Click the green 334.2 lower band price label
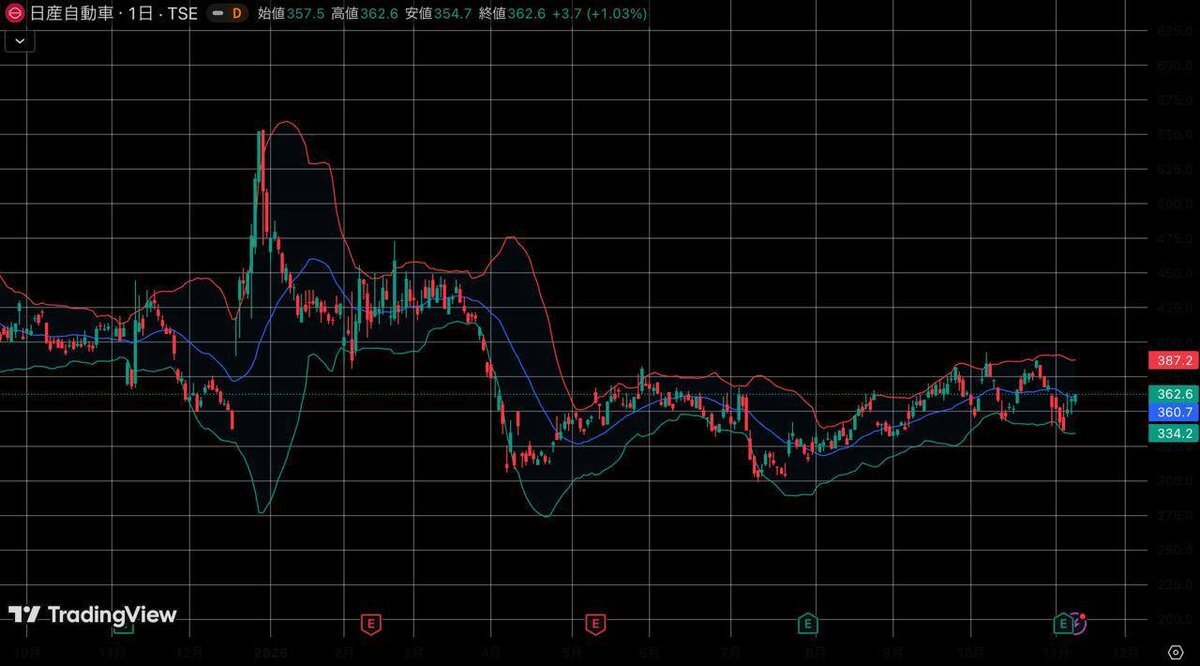Screen dimensions: 1200x666 point(1172,433)
